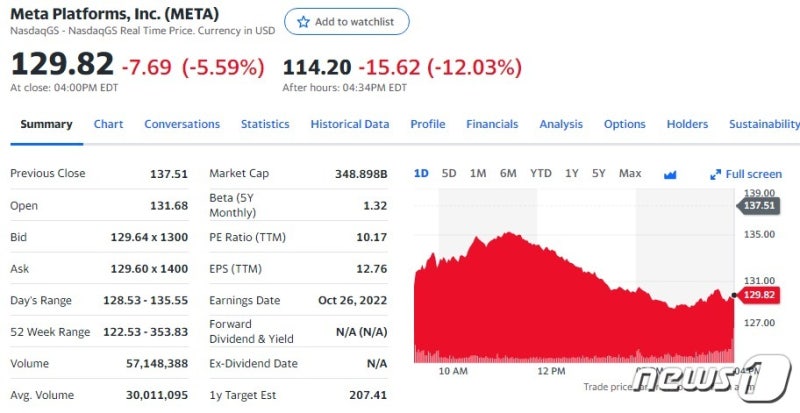Show the Max chart range

click(630, 173)
